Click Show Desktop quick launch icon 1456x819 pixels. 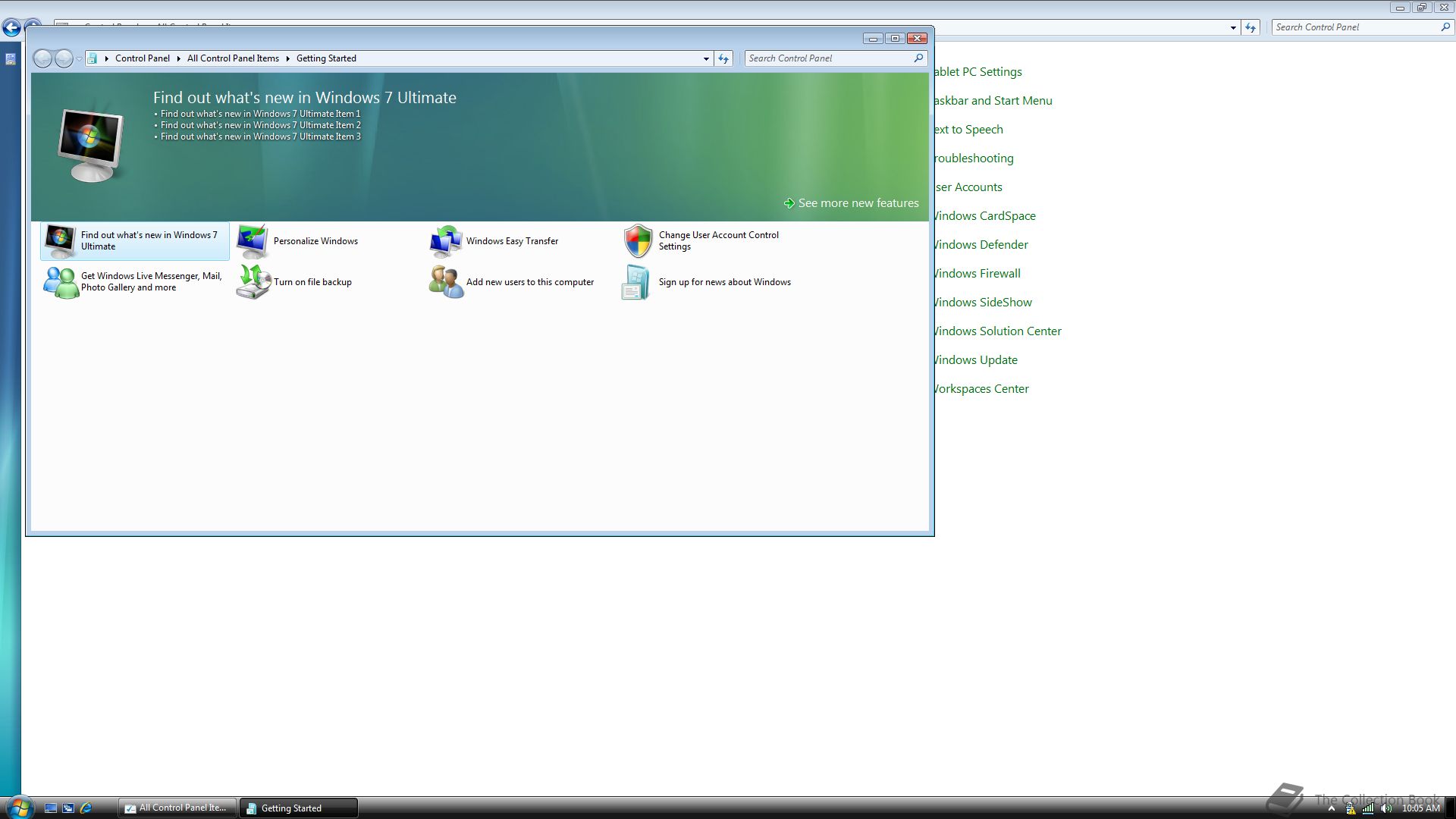click(x=51, y=808)
